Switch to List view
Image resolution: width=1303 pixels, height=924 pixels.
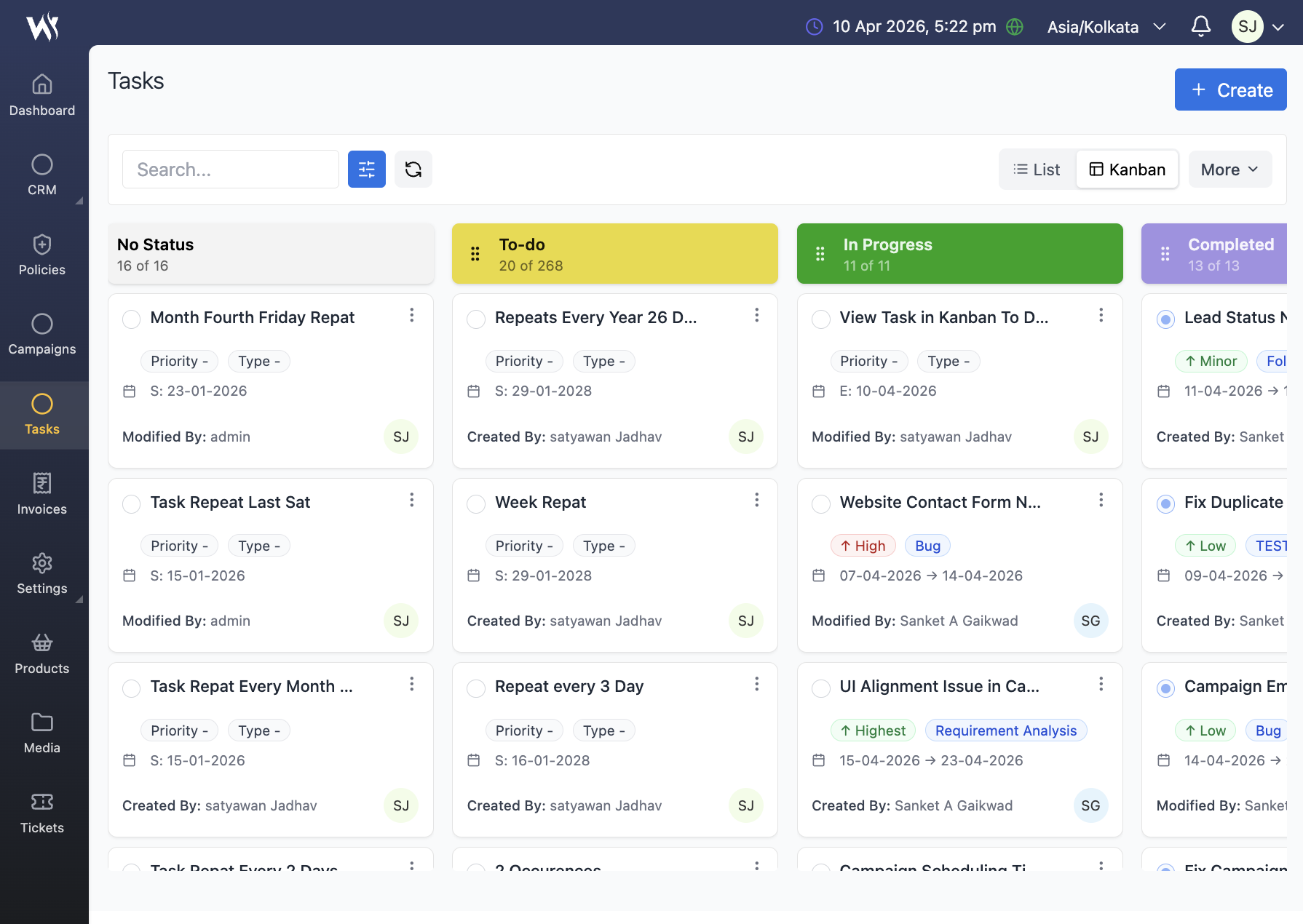(1037, 170)
